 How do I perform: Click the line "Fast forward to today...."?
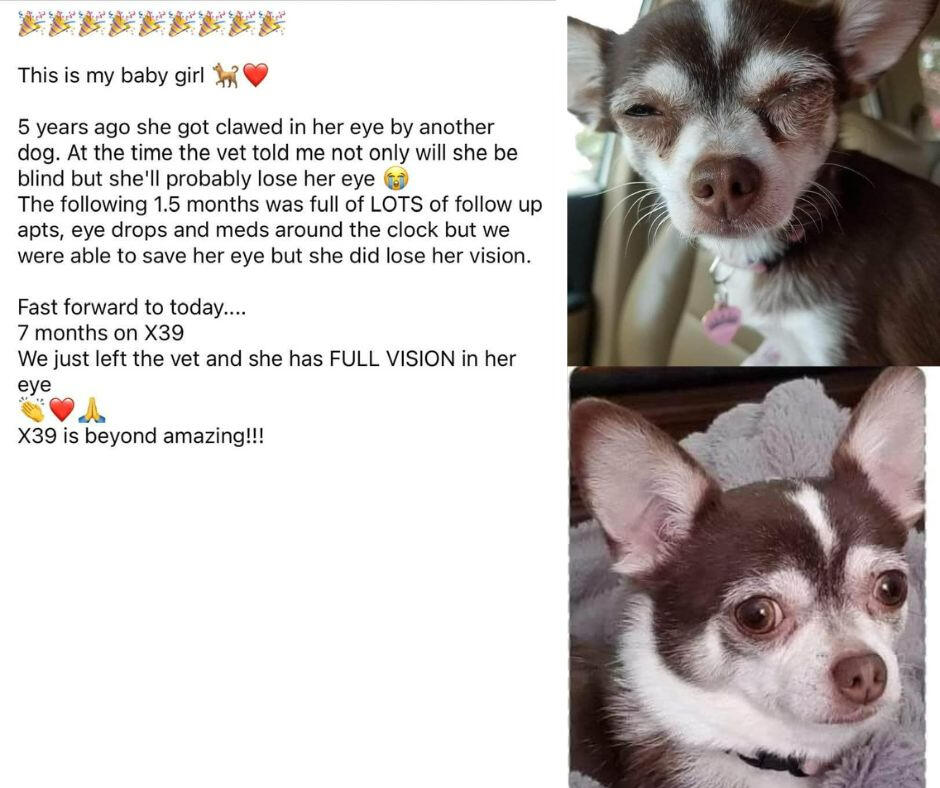point(131,307)
